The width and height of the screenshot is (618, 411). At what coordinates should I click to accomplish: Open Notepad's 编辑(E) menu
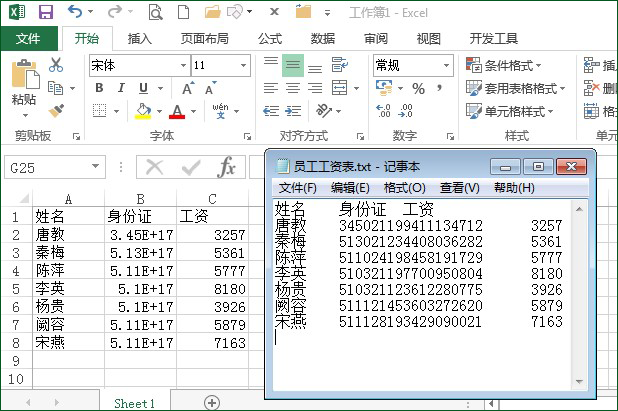[350, 188]
